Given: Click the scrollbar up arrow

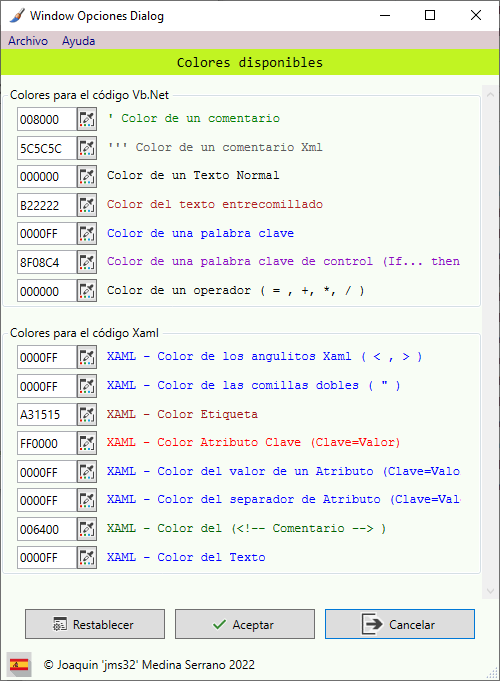Looking at the screenshot, I should [490, 94].
